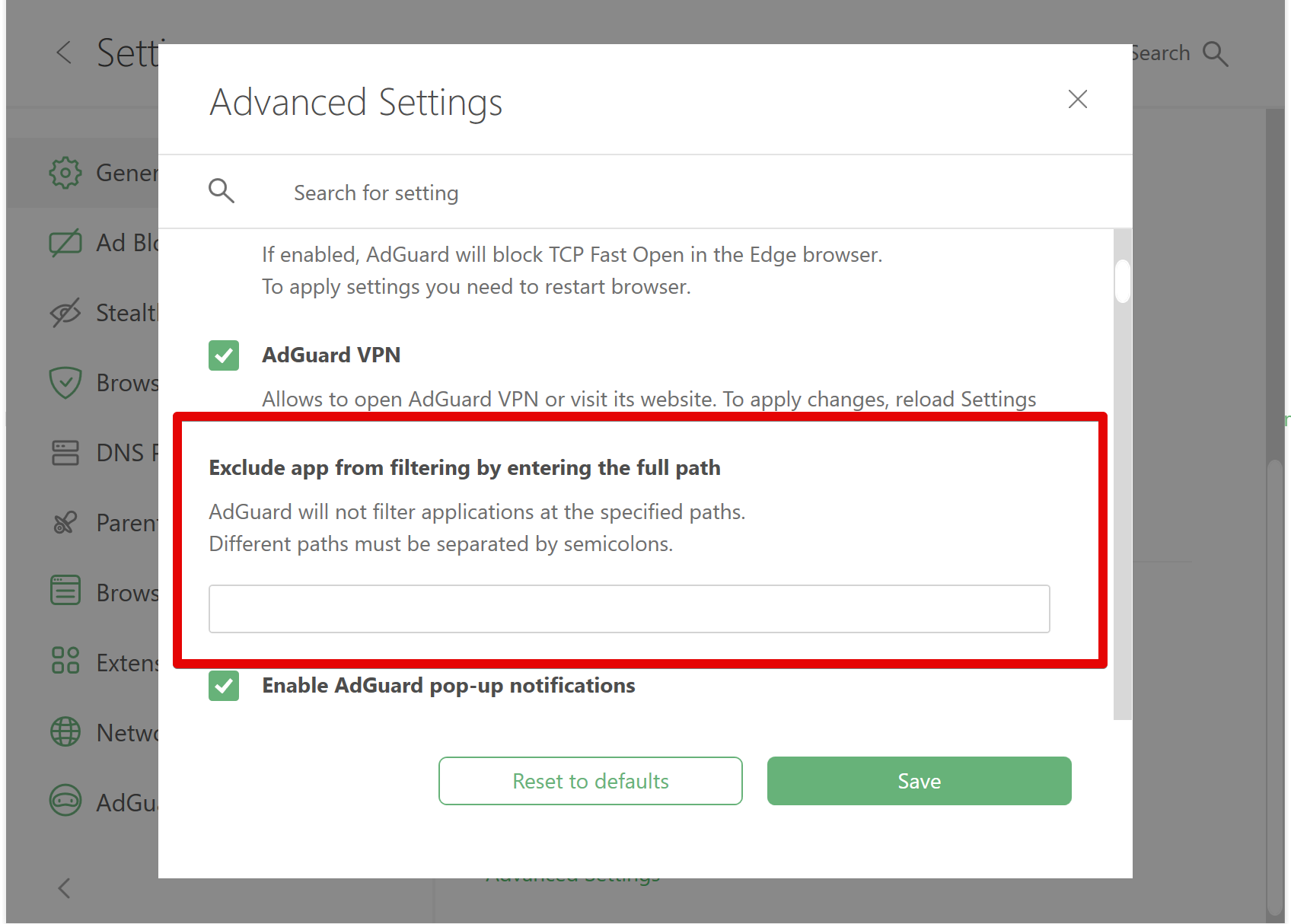1291x924 pixels.
Task: Open the Ad Blocker sidebar icon
Action: 65,243
